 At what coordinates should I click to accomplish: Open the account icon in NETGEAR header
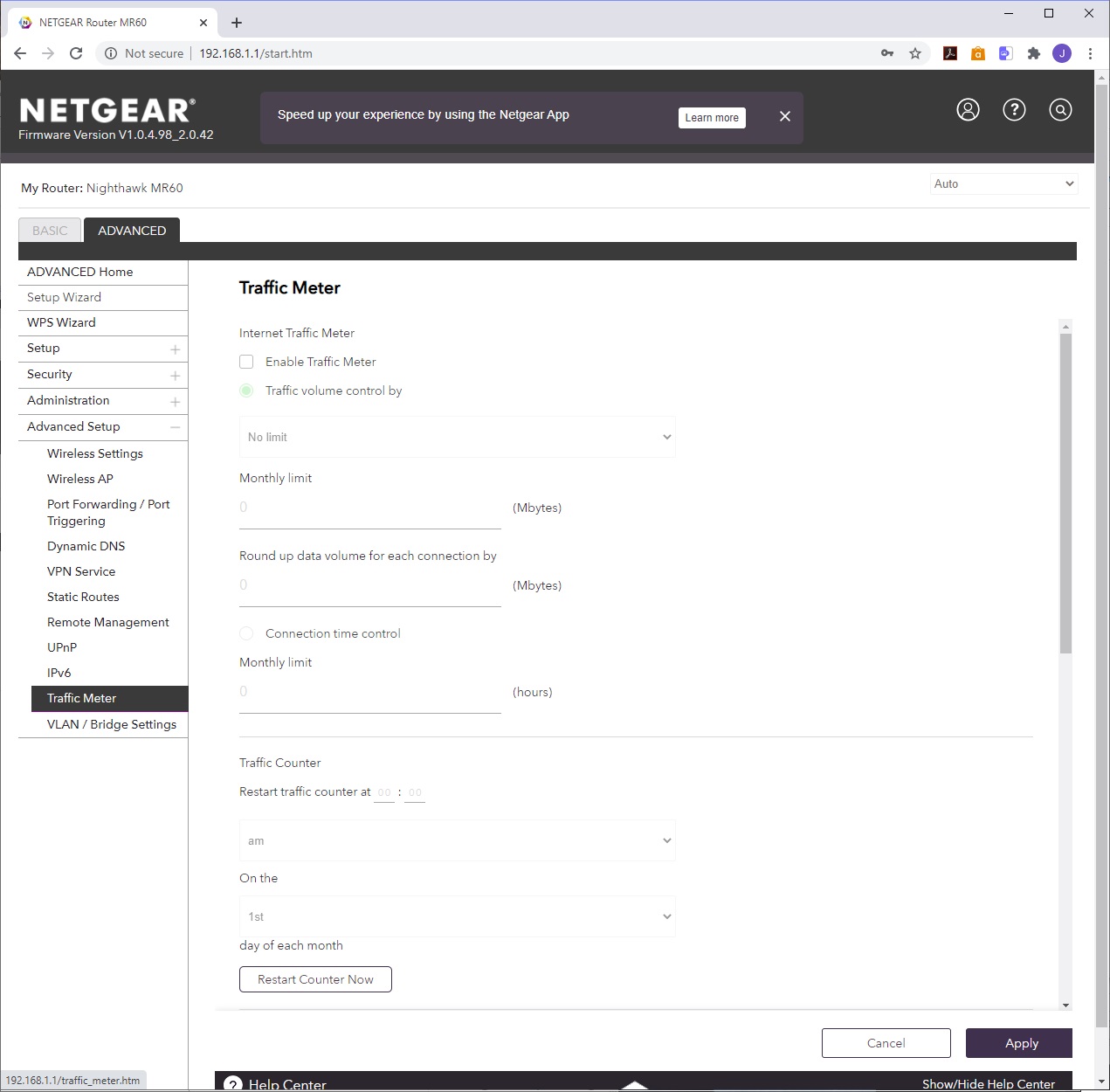coord(968,109)
